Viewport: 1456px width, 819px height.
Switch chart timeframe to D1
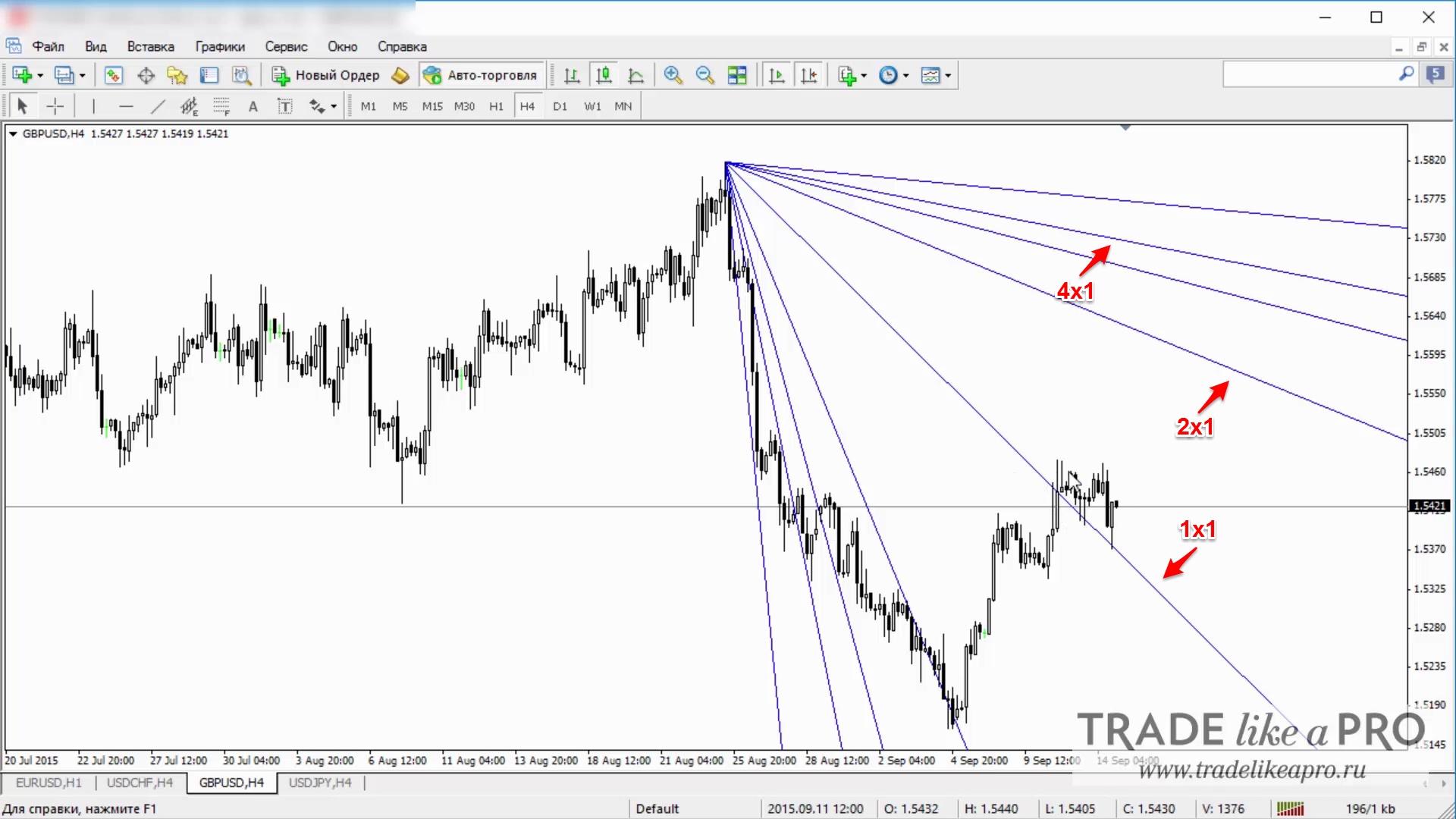[x=560, y=106]
